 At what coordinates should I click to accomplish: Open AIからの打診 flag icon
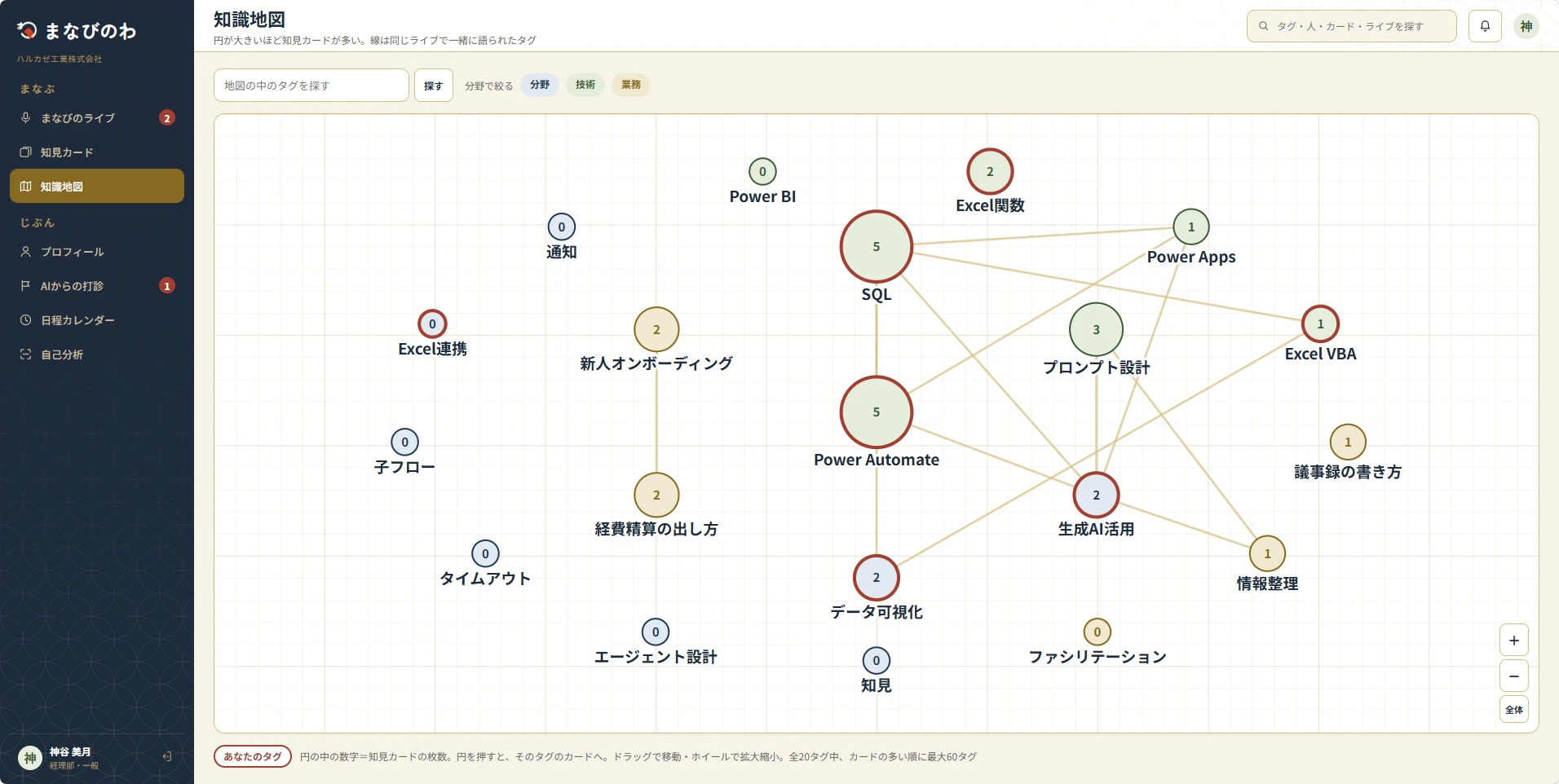pos(26,286)
